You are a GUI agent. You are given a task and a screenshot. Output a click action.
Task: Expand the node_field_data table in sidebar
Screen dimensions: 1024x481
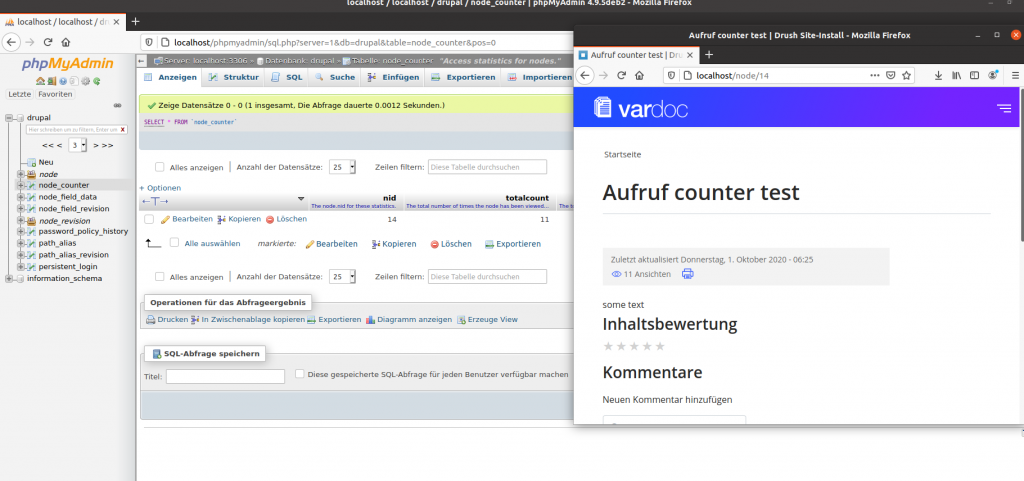tap(20, 197)
